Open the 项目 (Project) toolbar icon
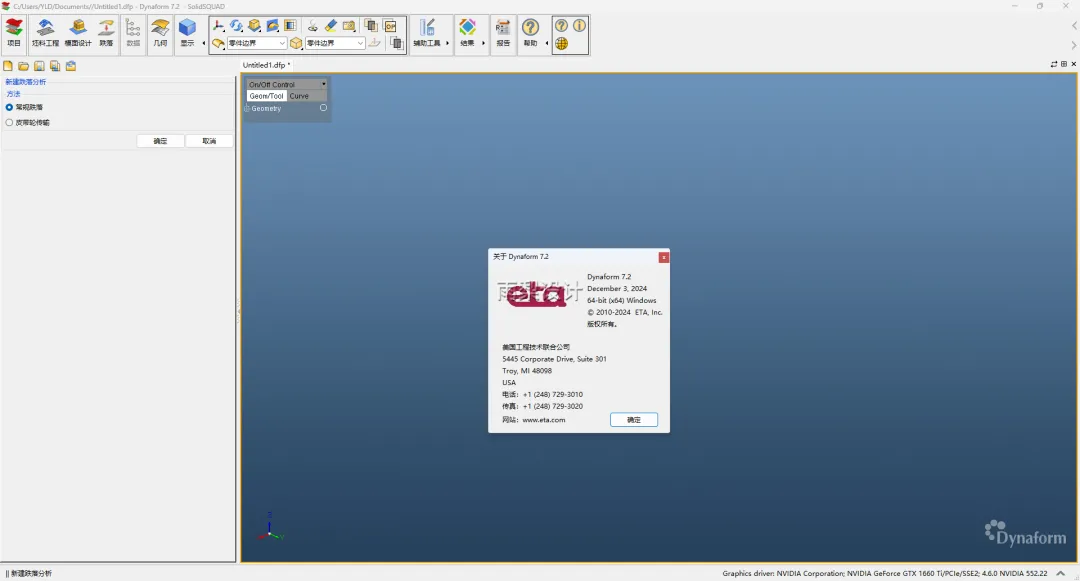 click(14, 33)
